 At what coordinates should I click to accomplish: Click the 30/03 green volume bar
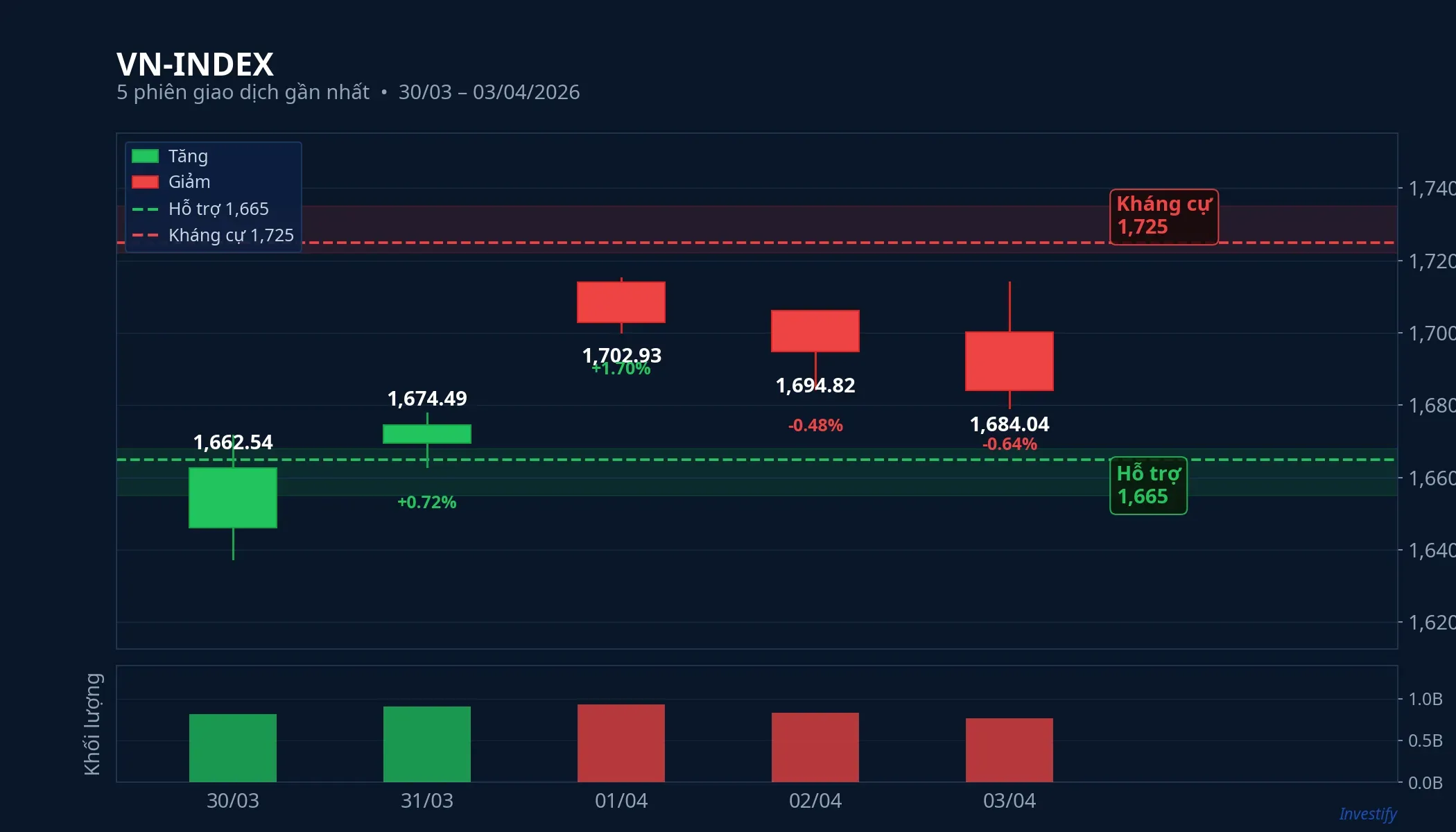pos(233,747)
